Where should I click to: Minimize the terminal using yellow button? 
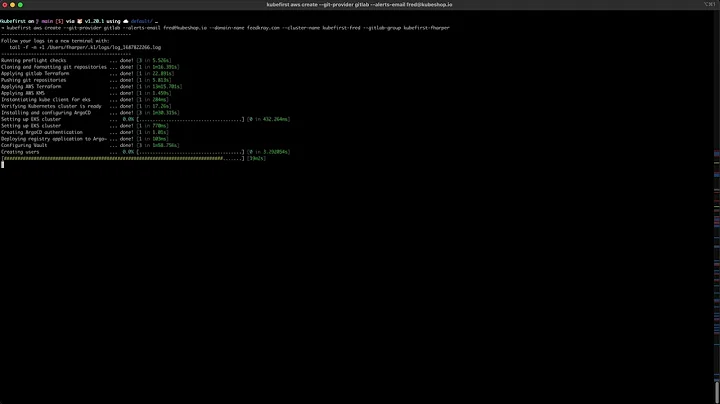tap(12, 5)
